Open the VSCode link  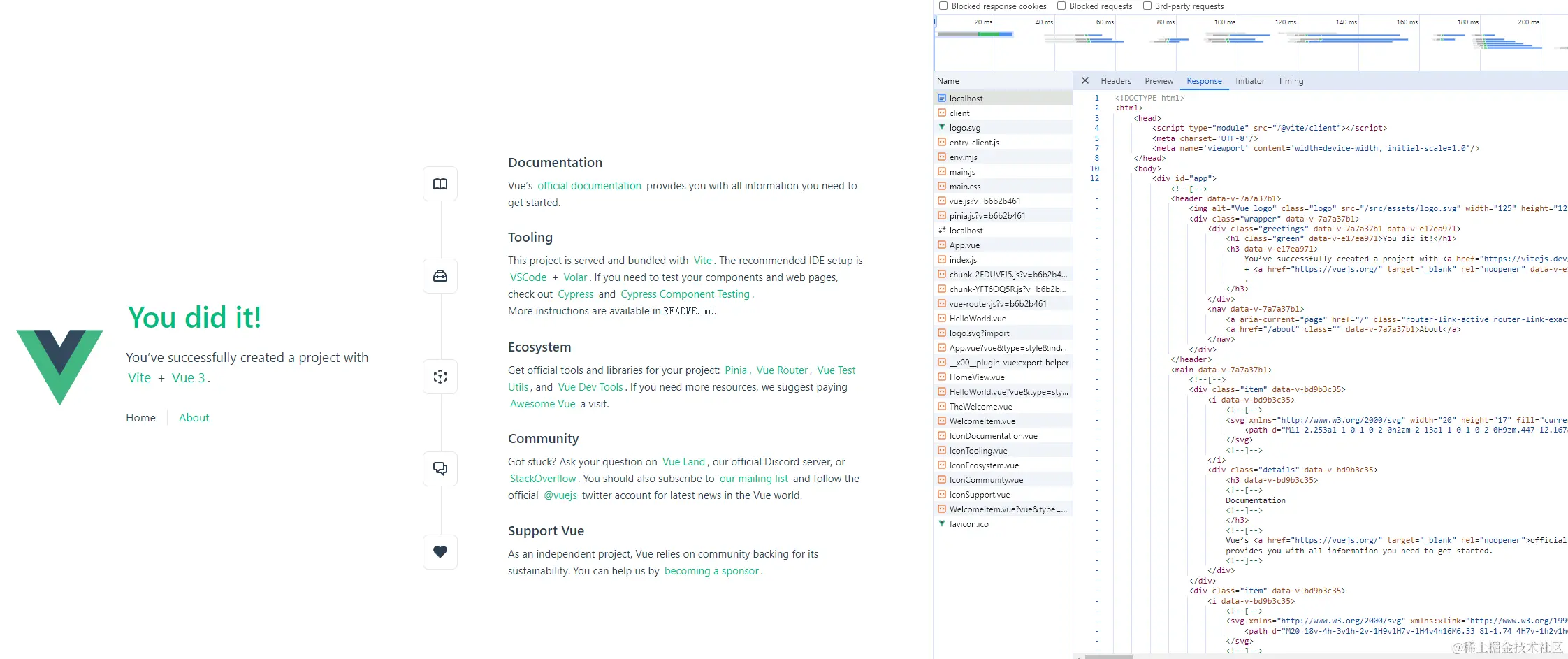coord(528,277)
